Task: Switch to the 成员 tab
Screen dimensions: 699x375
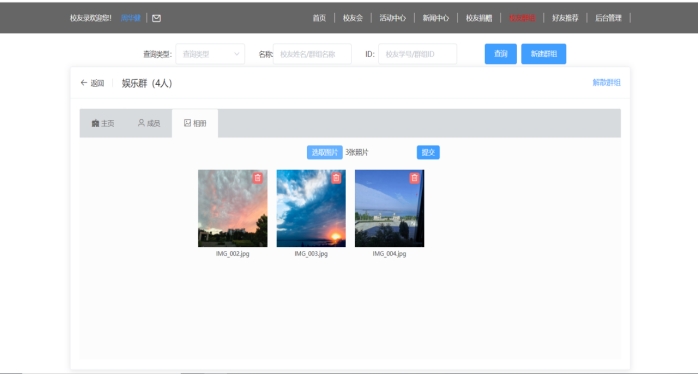Action: (149, 123)
